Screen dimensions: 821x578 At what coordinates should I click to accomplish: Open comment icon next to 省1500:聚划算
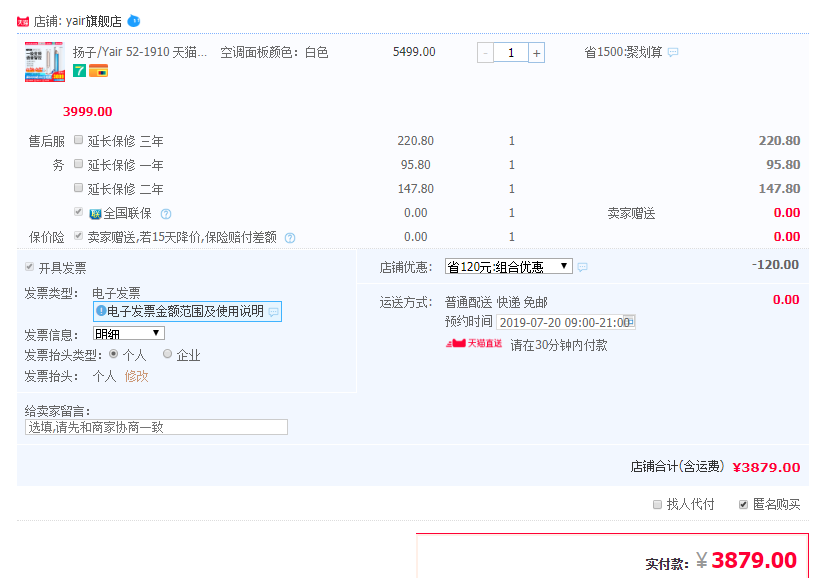673,52
